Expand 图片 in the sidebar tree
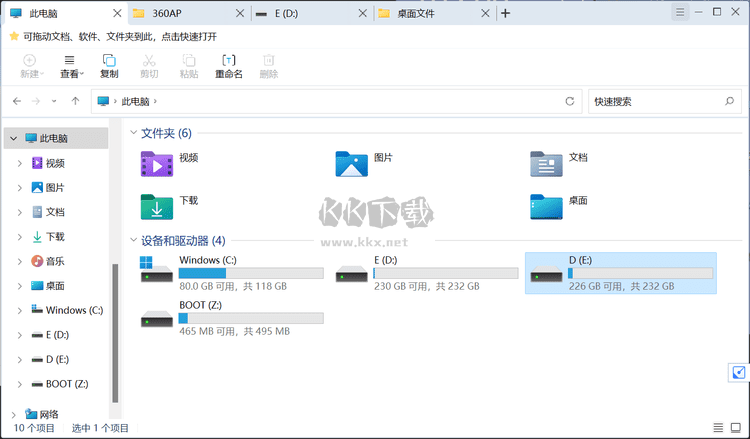 coord(20,188)
